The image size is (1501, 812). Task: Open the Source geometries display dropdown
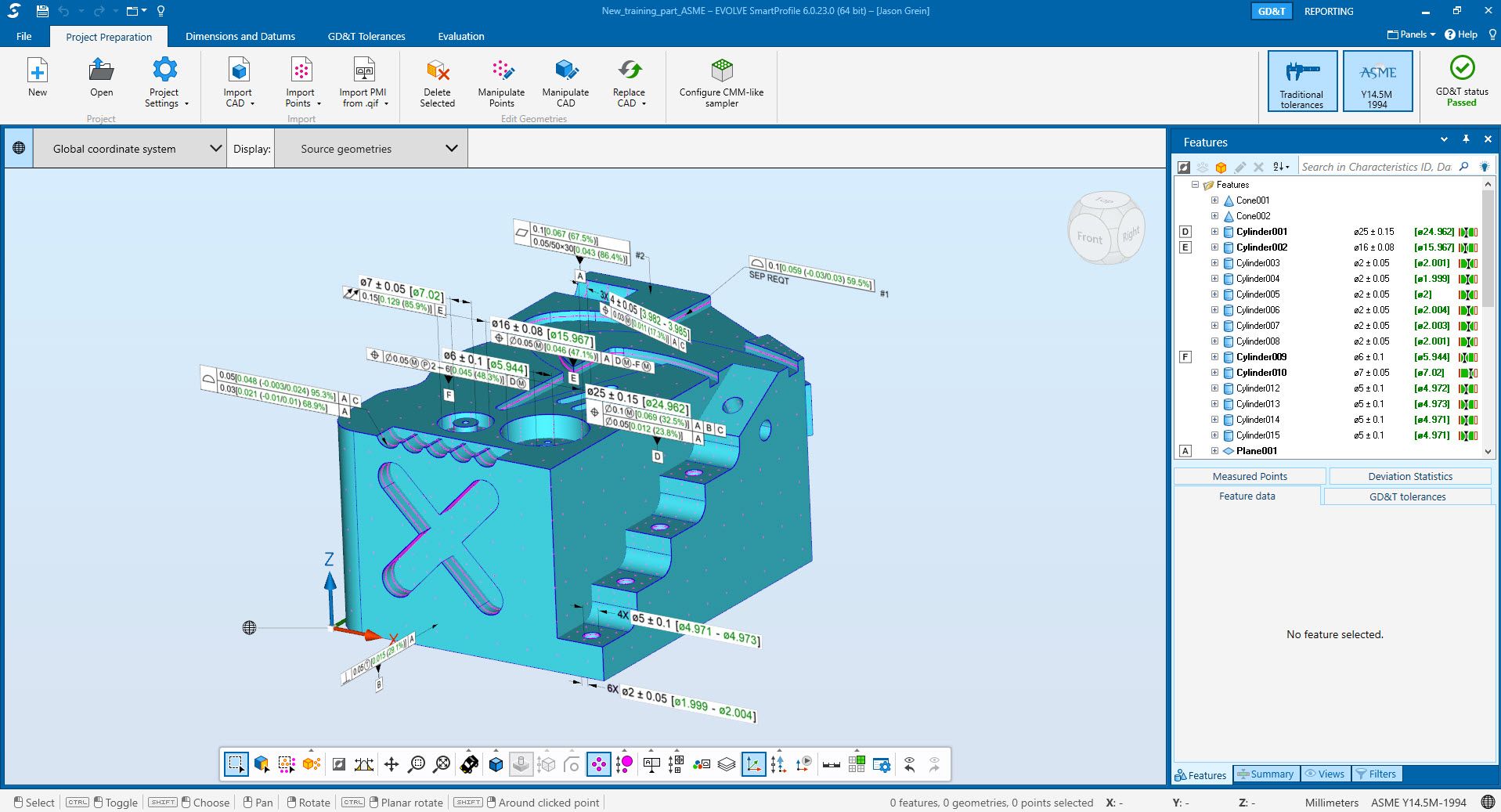click(x=372, y=148)
